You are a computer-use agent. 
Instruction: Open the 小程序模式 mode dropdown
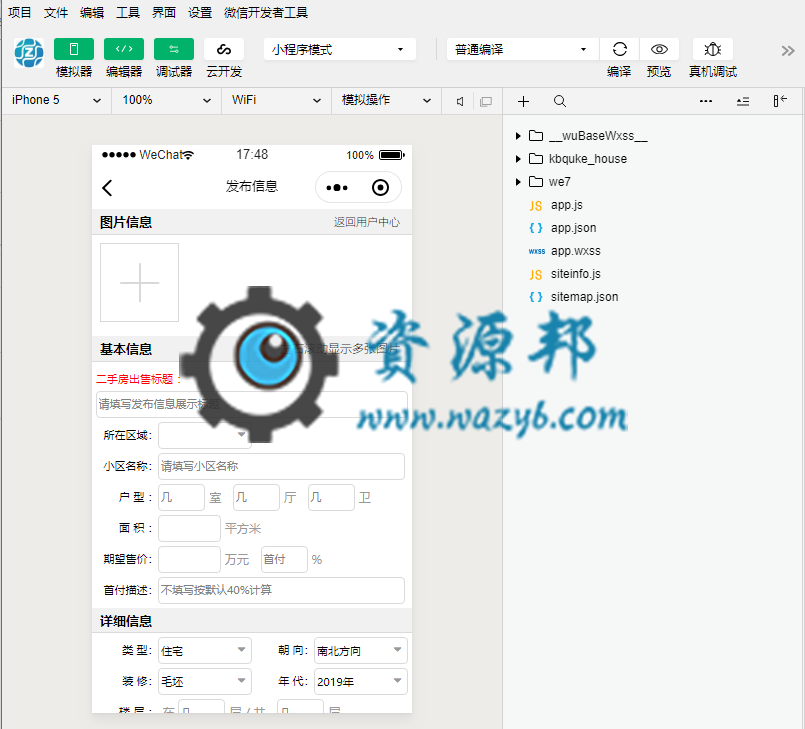339,49
